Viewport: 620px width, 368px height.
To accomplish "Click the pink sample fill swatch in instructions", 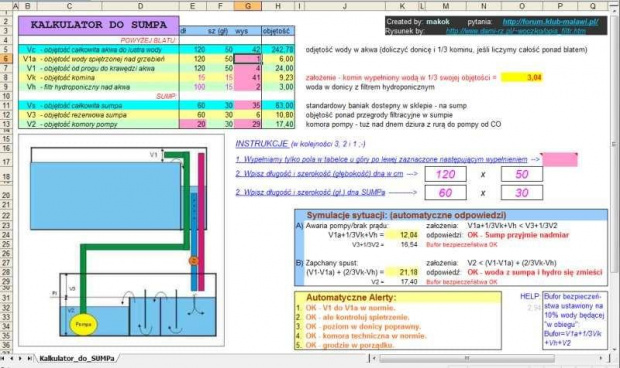I will click(560, 160).
